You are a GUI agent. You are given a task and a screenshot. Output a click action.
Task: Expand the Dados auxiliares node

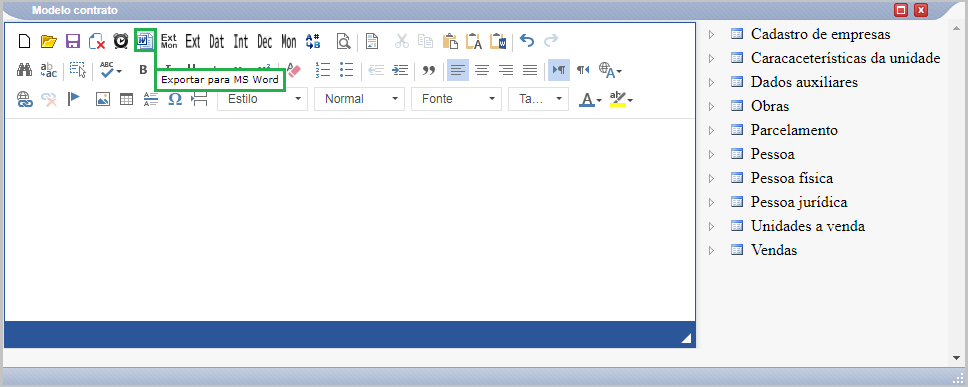point(712,83)
